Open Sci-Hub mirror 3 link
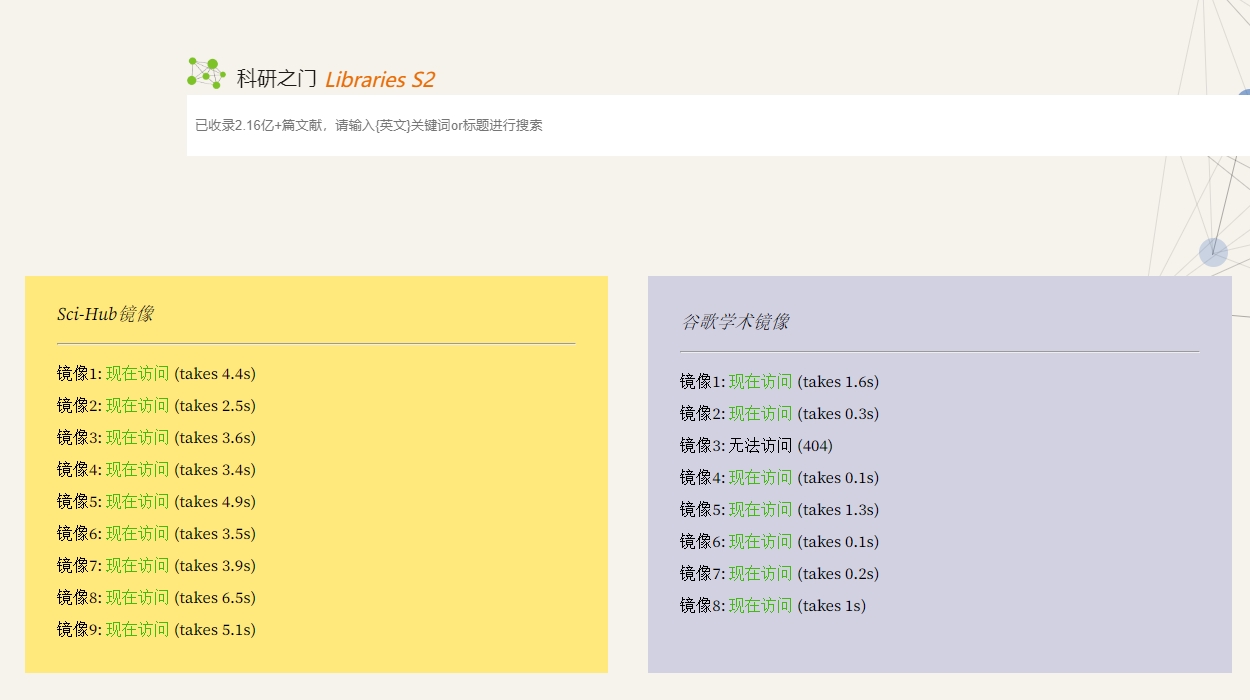1250x700 pixels. (138, 438)
